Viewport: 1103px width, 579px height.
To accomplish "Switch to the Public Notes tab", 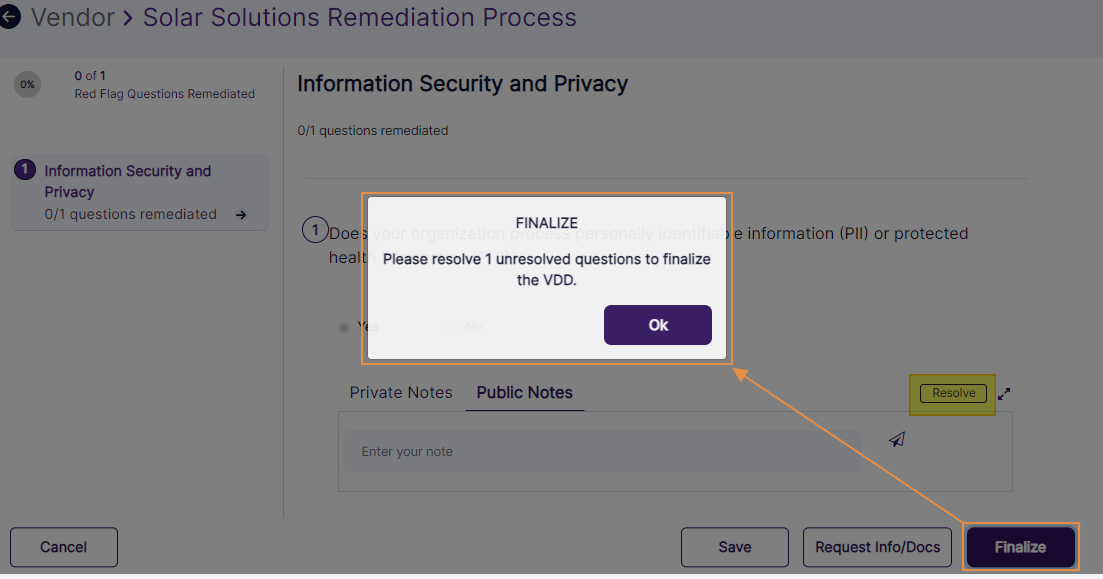I will (x=524, y=392).
